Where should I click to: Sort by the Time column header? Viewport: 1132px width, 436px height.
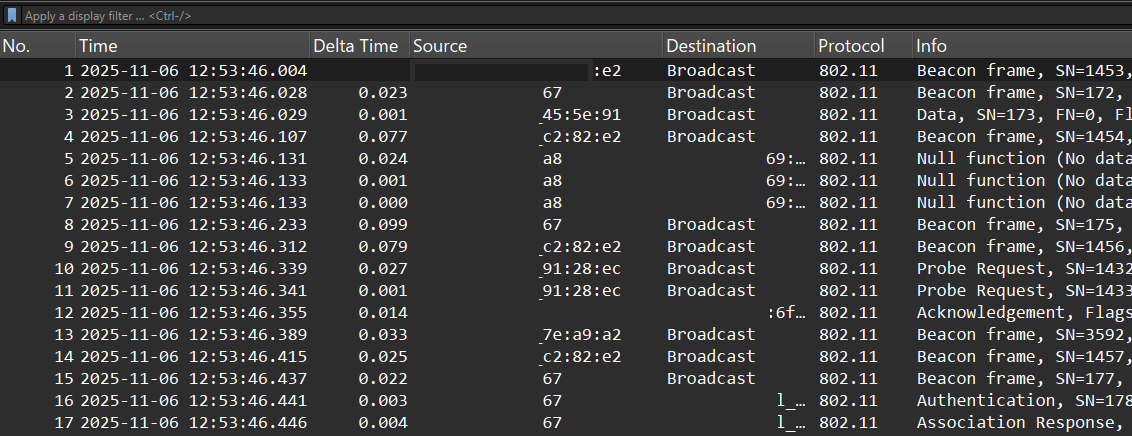(x=193, y=46)
